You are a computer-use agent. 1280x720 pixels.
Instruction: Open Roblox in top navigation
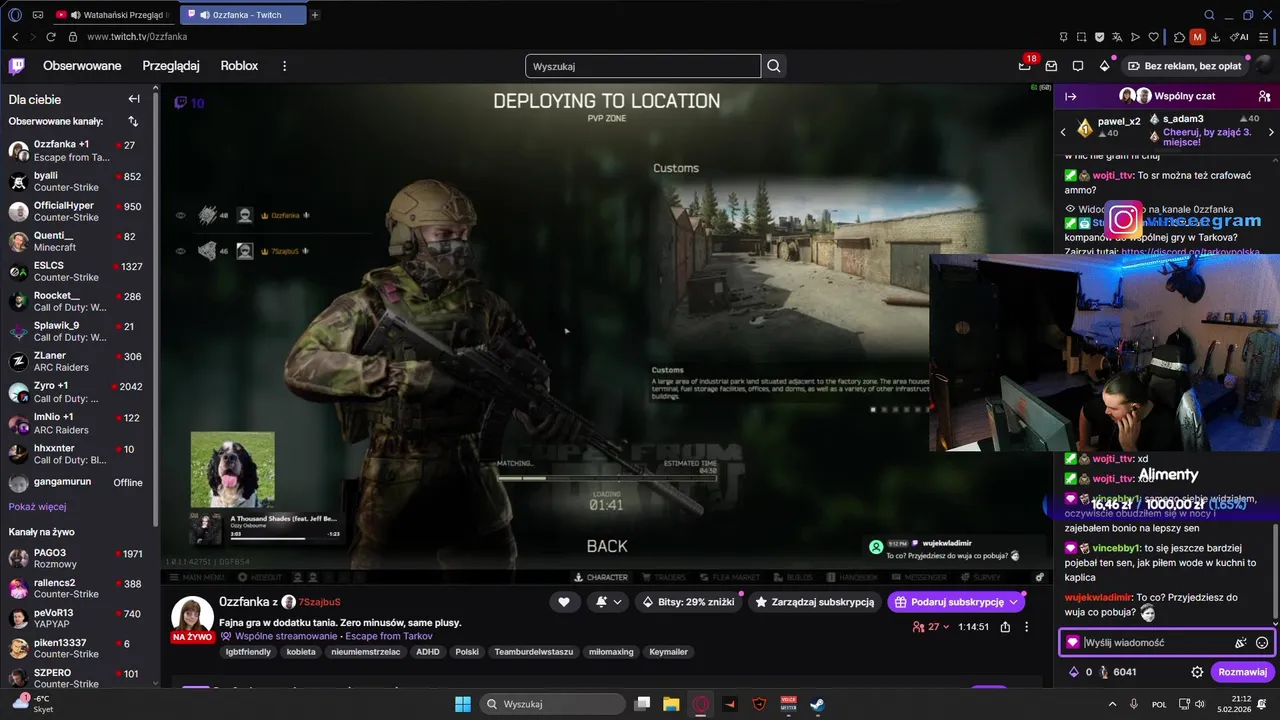tap(239, 66)
